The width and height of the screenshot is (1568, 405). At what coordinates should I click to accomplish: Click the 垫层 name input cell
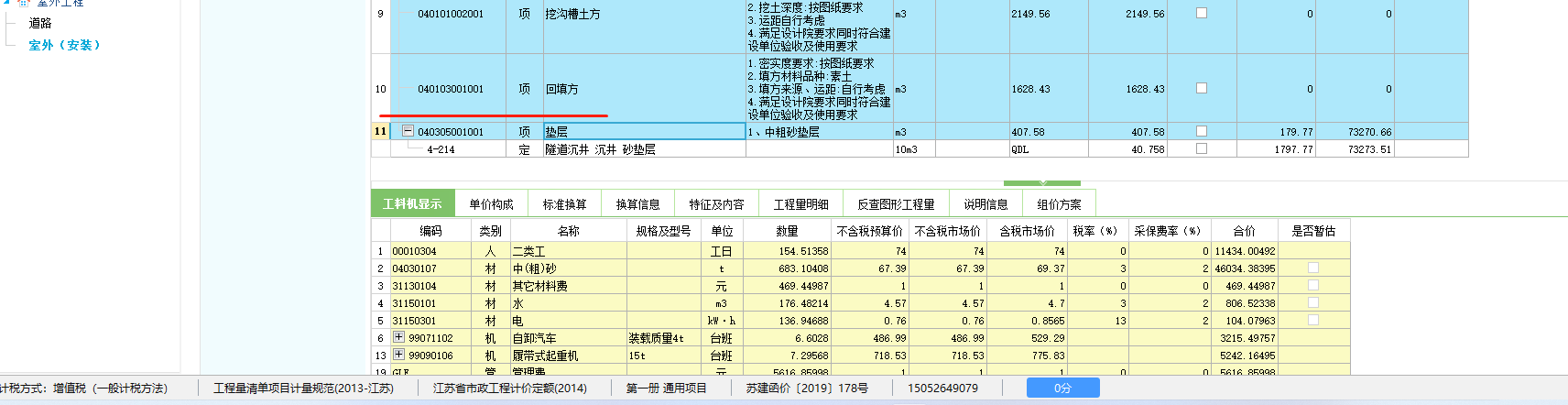644,131
